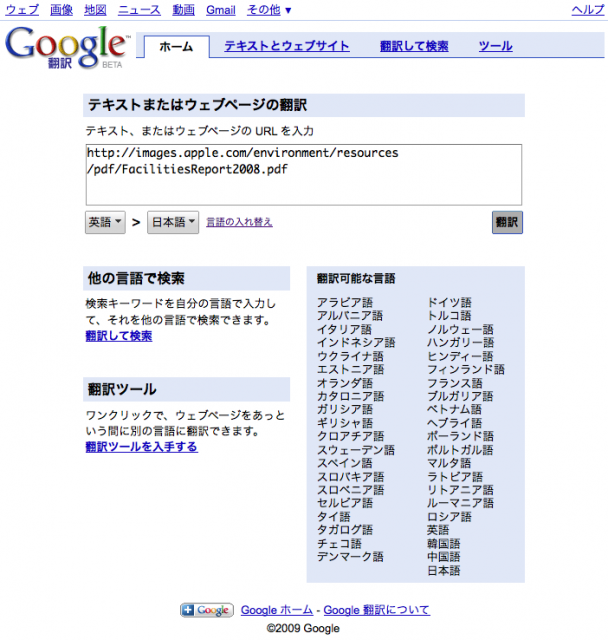Click 言語の入れ替え to swap languages
The height and width of the screenshot is (640, 608).
tap(240, 222)
